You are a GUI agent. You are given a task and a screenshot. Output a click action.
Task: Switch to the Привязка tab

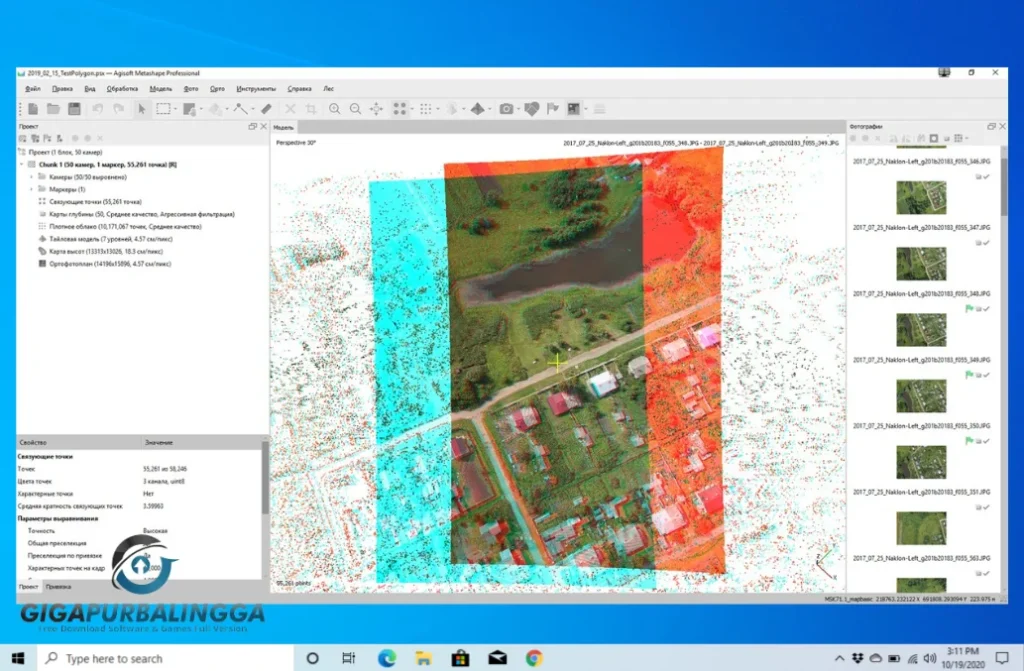coord(59,588)
